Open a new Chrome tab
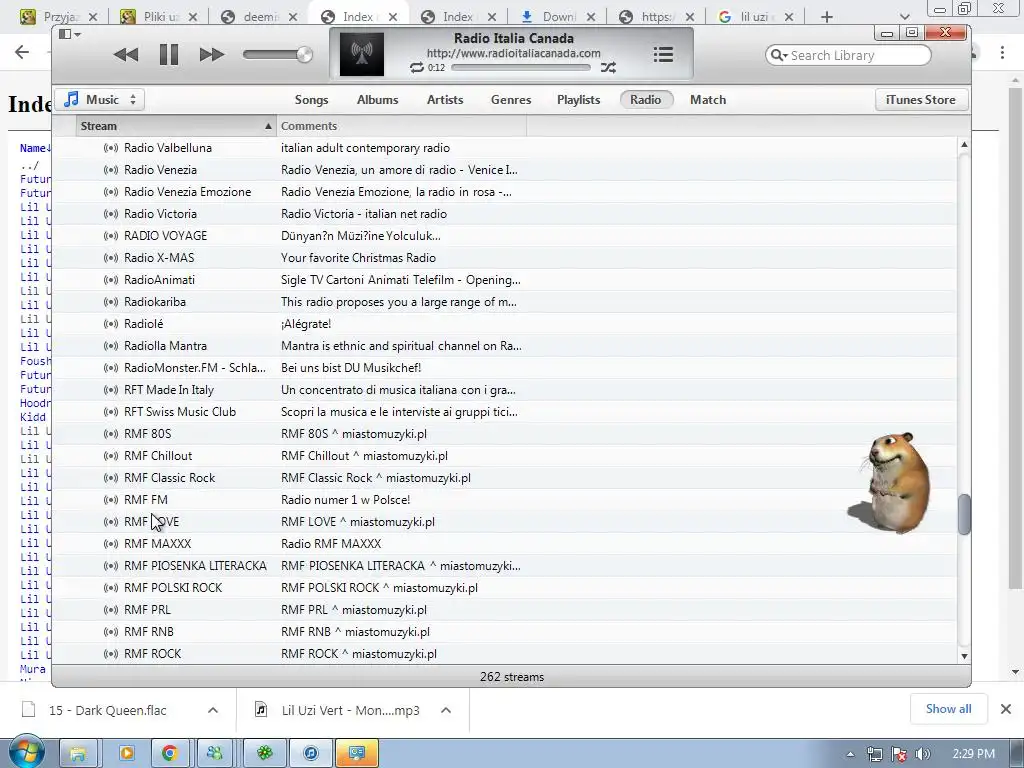Image resolution: width=1024 pixels, height=768 pixels. coord(827,17)
